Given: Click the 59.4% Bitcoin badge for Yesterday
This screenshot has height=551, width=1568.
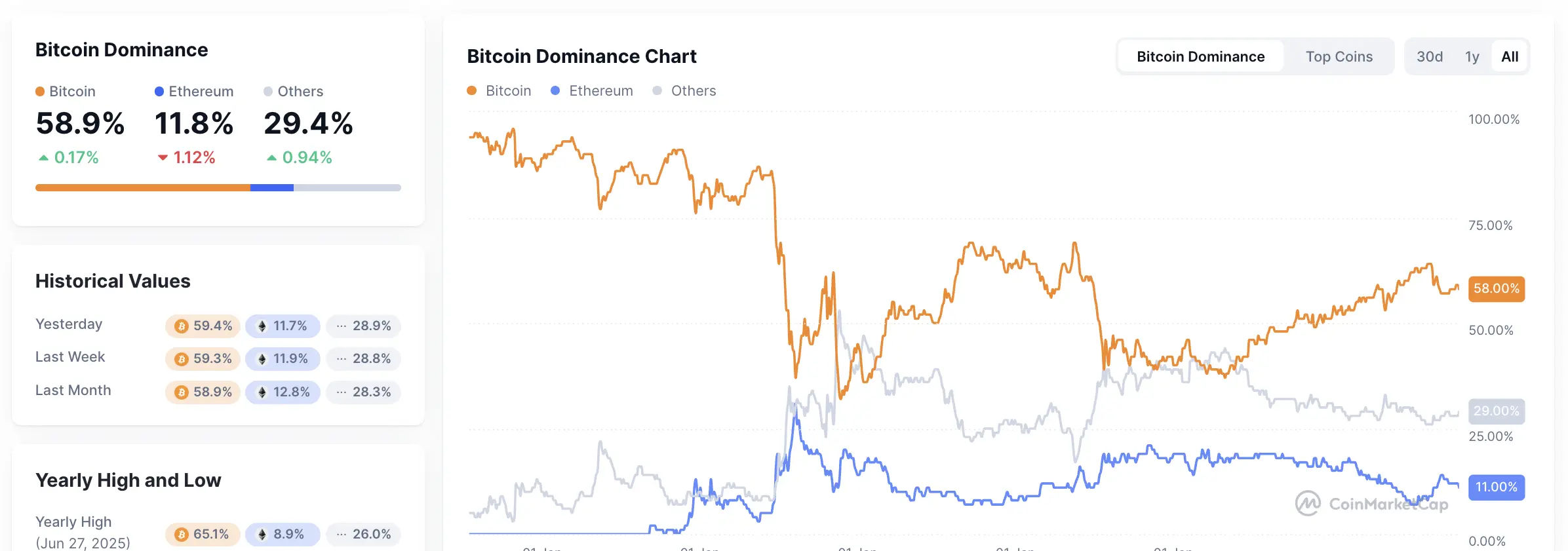Looking at the screenshot, I should 203,326.
